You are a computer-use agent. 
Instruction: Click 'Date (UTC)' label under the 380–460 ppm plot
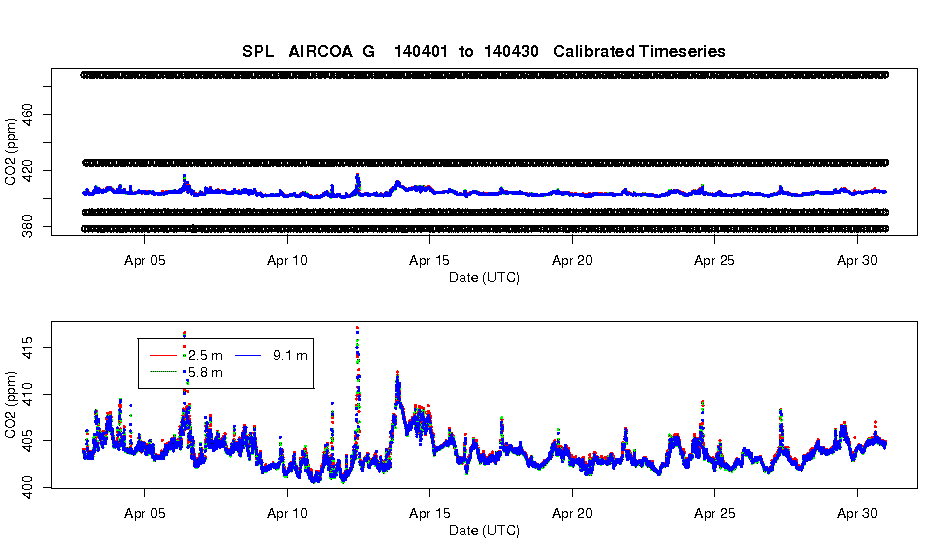point(484,277)
